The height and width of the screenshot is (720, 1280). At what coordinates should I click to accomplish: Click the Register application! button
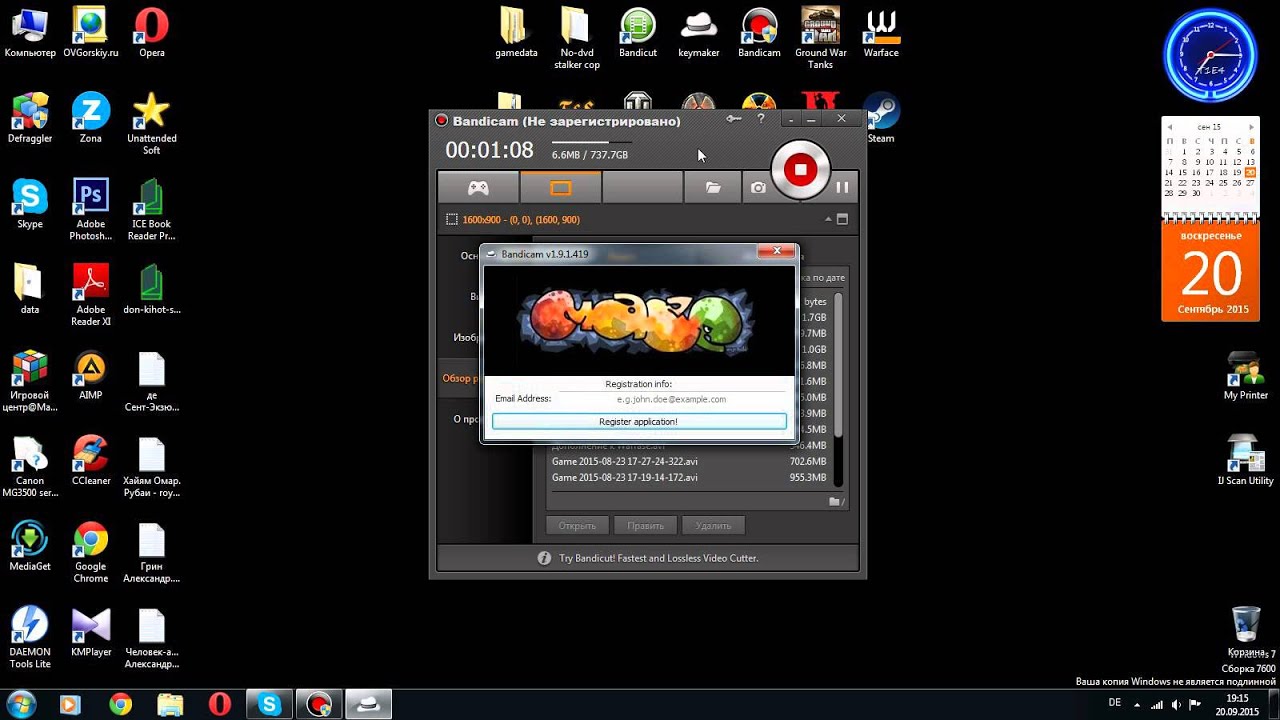click(639, 422)
